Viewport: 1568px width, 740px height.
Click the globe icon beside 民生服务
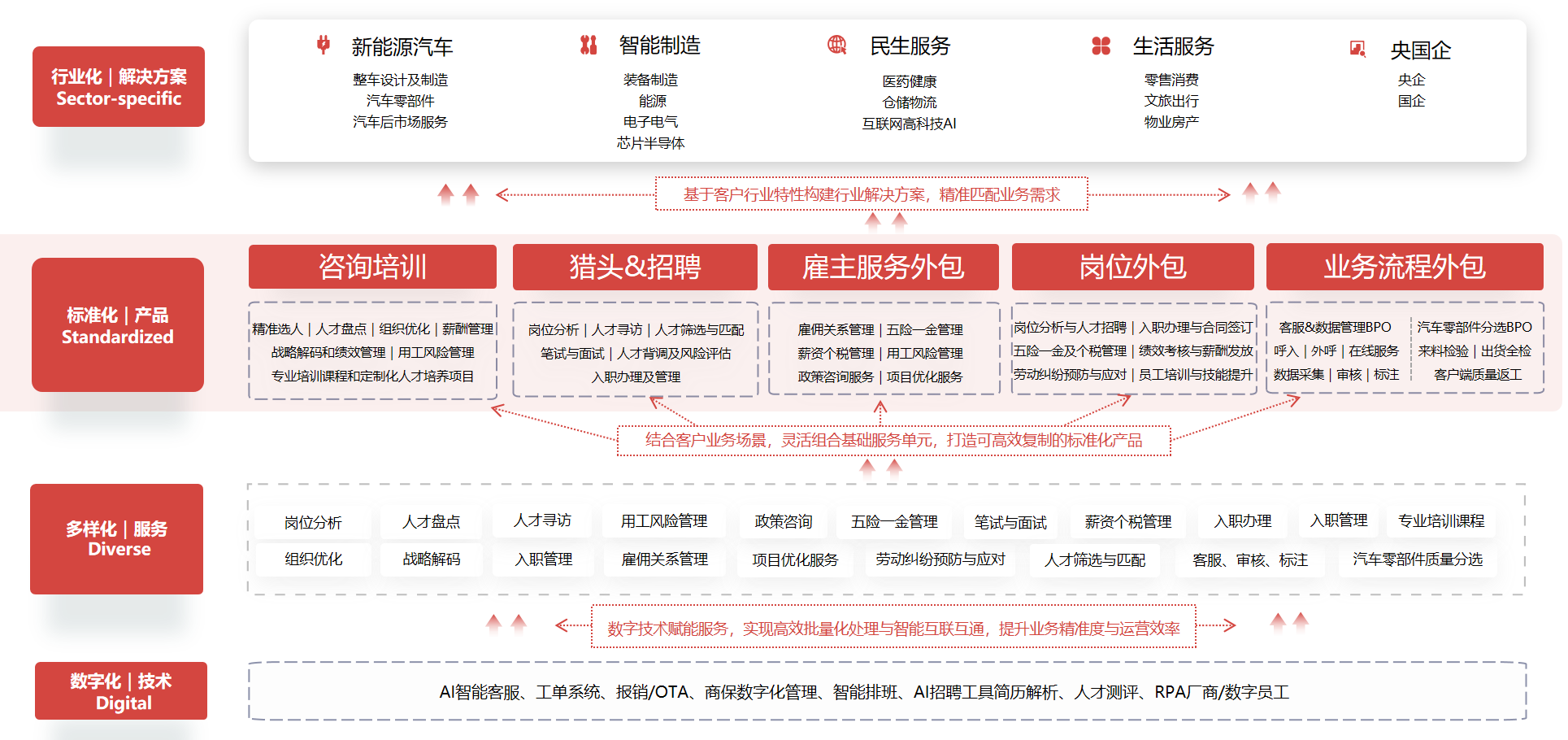[x=836, y=45]
